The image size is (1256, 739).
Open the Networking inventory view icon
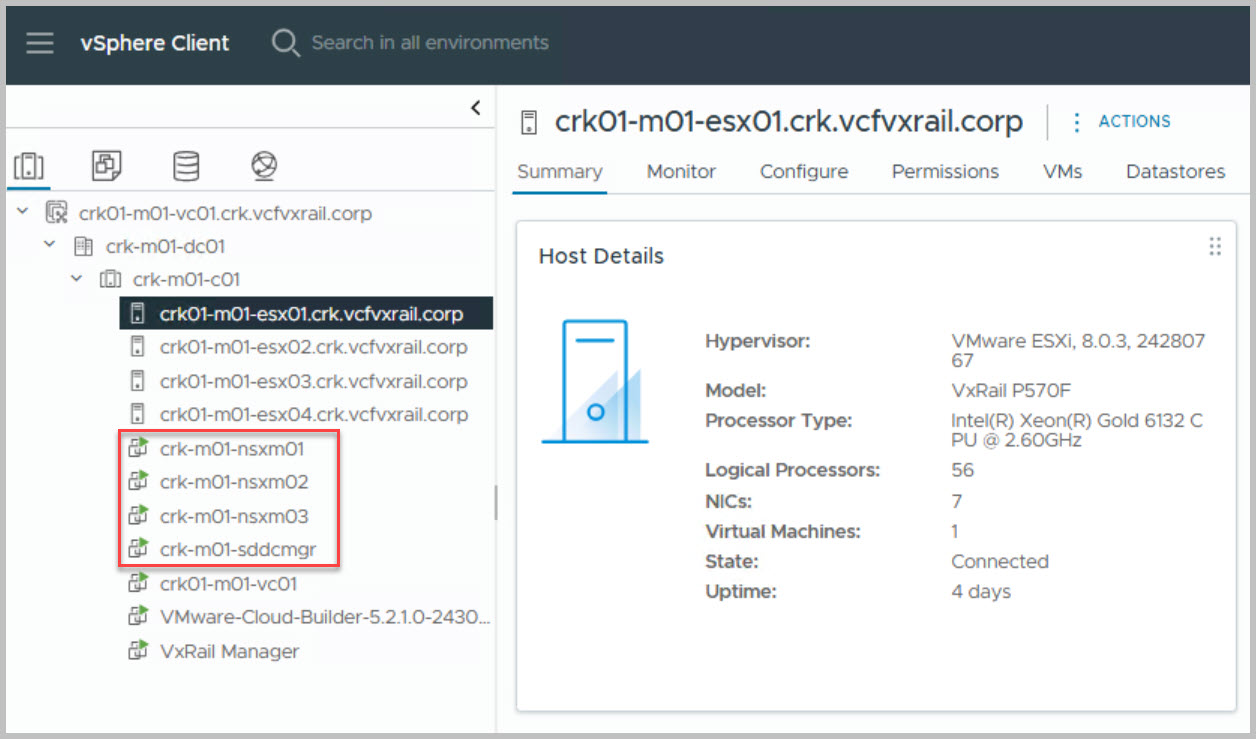click(264, 166)
